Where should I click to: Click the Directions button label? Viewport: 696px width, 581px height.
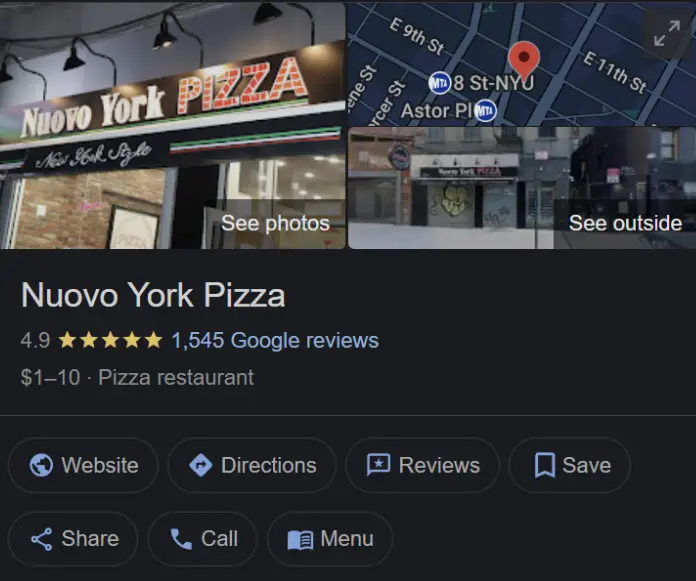[x=269, y=465]
